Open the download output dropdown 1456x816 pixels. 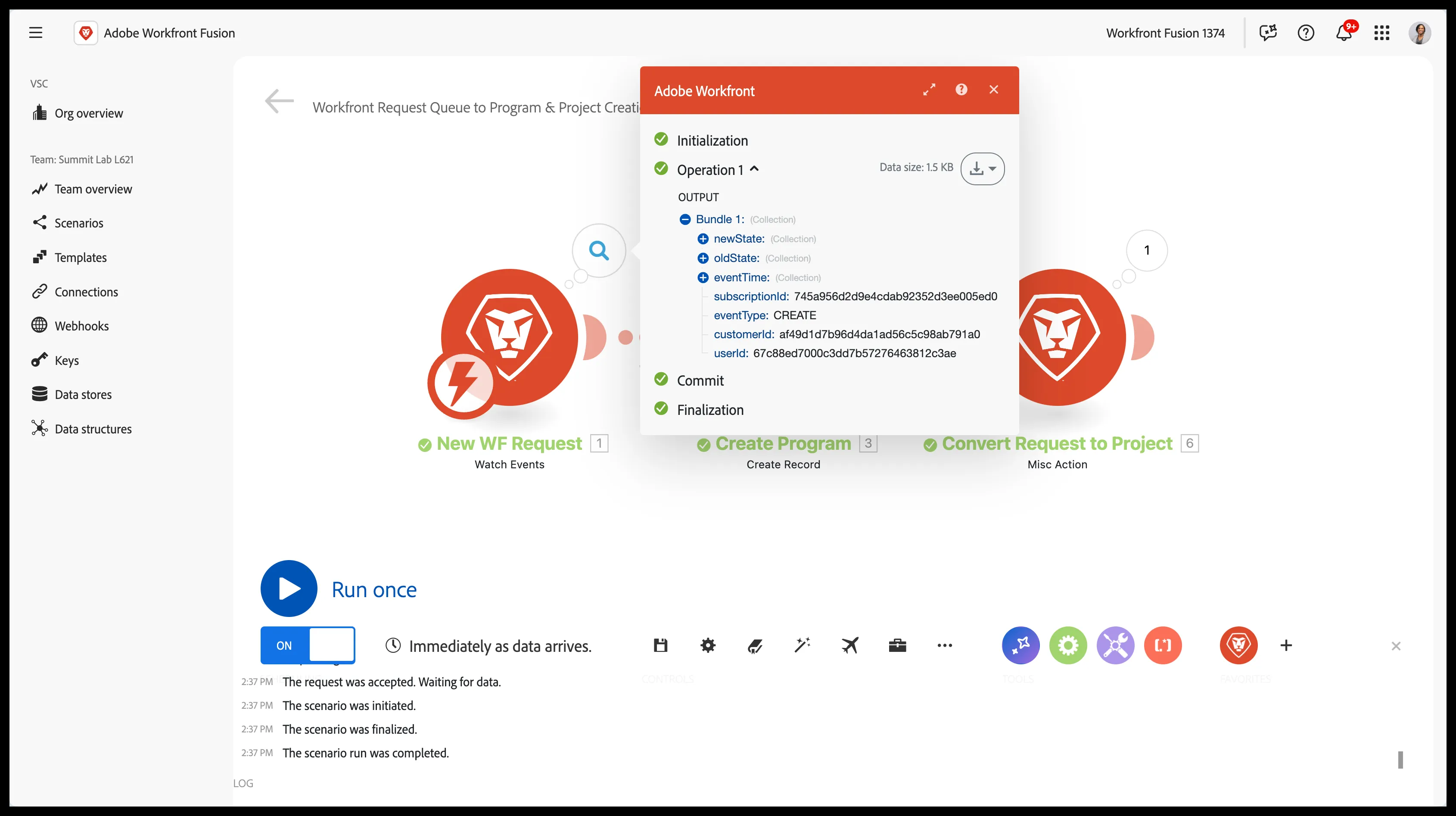(982, 168)
